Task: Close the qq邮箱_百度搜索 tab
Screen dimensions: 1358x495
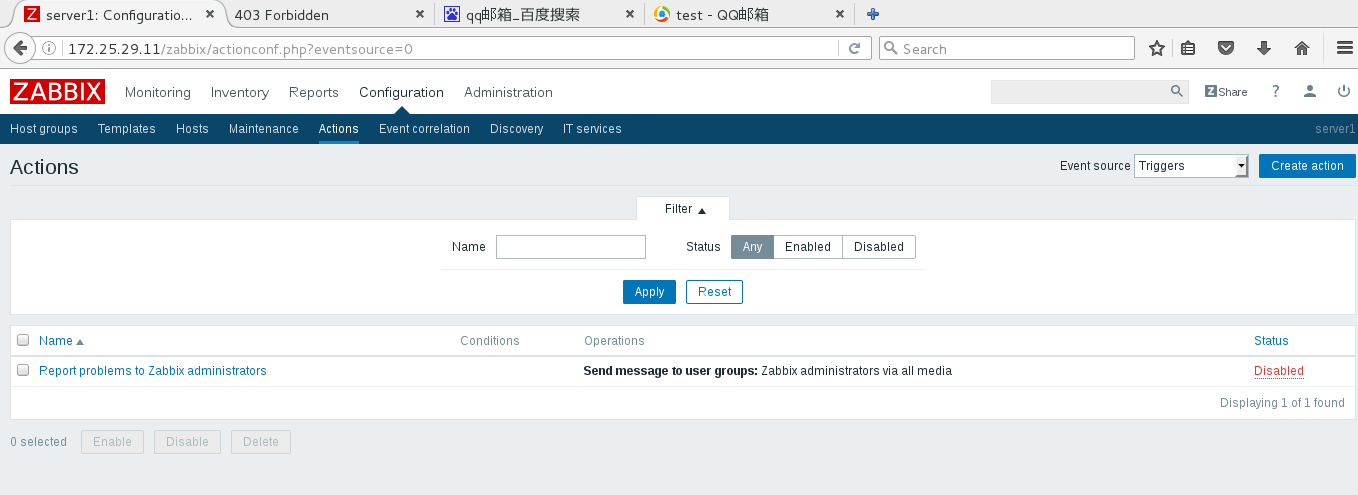Action: pyautogui.click(x=629, y=15)
